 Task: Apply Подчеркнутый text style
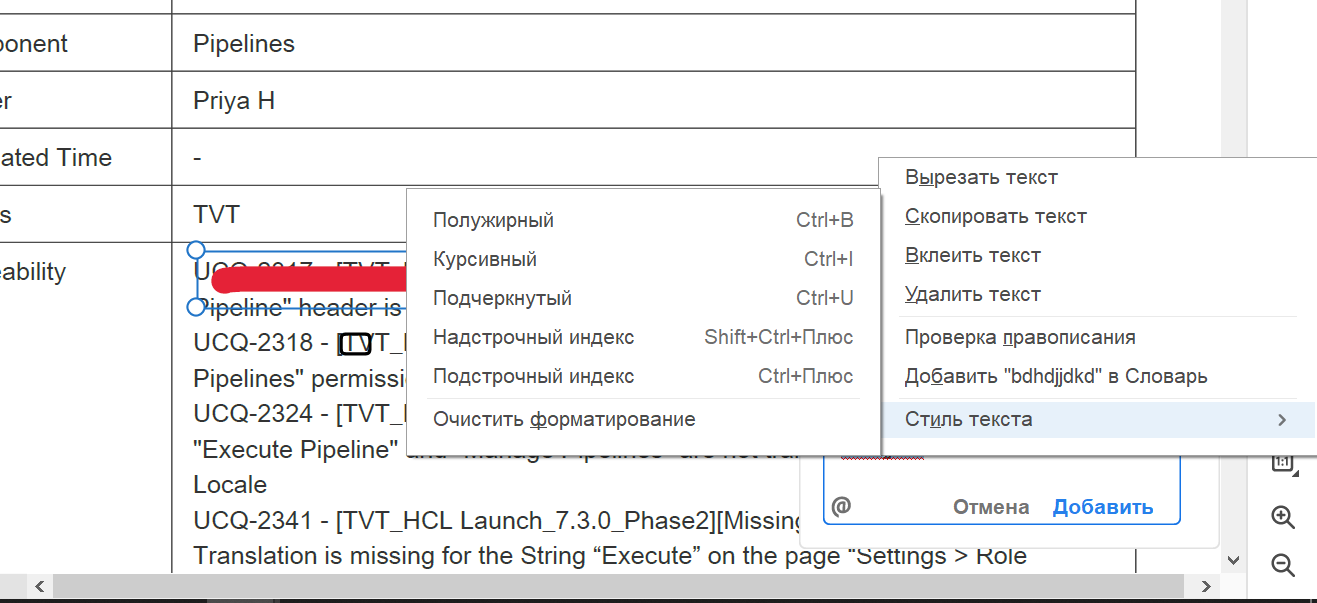pos(502,299)
